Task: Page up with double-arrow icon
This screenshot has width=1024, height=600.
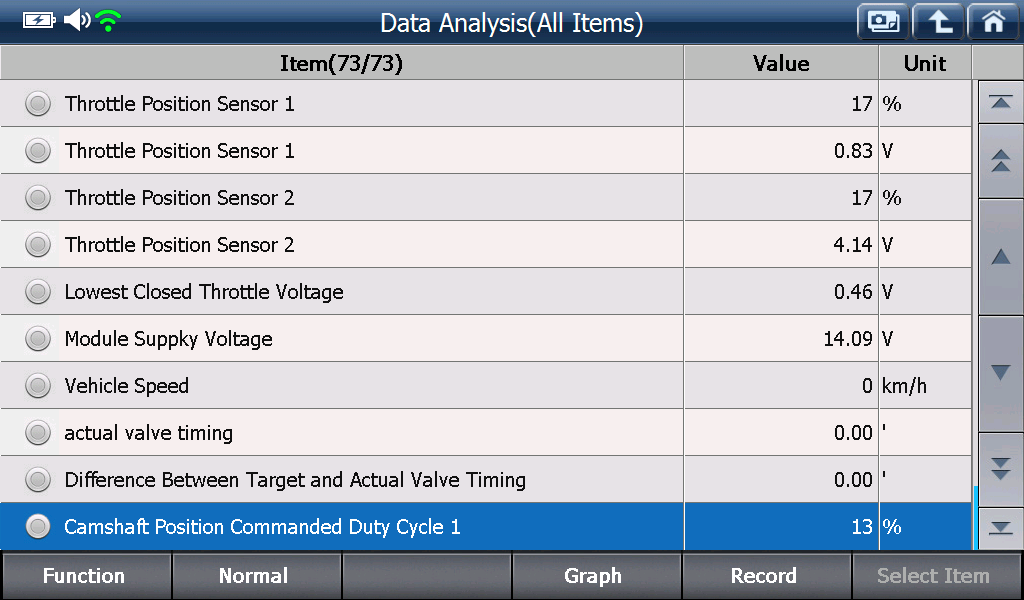Action: pyautogui.click(x=1000, y=161)
